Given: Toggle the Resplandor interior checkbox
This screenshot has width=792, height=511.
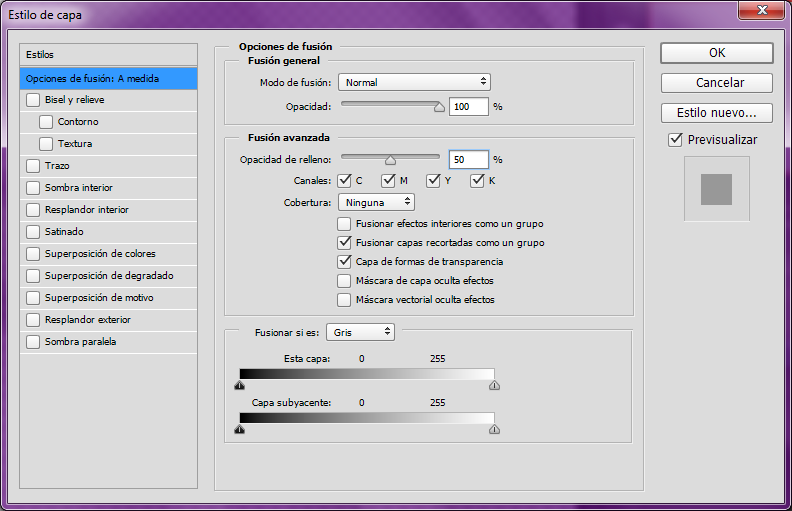Looking at the screenshot, I should pos(33,210).
